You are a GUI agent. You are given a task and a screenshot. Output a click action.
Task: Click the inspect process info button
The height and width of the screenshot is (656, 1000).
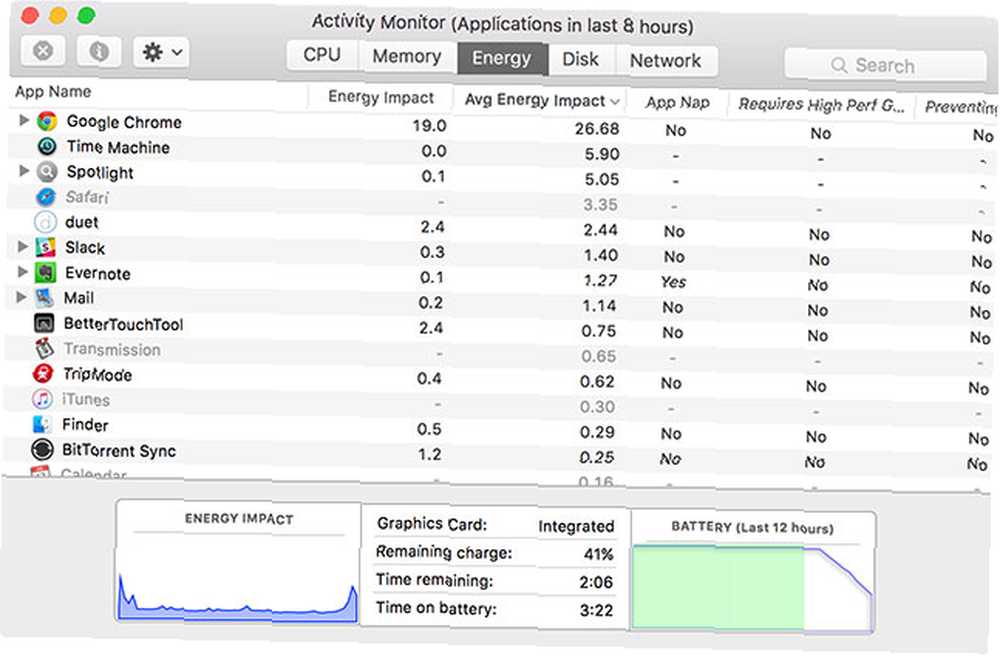coord(99,51)
